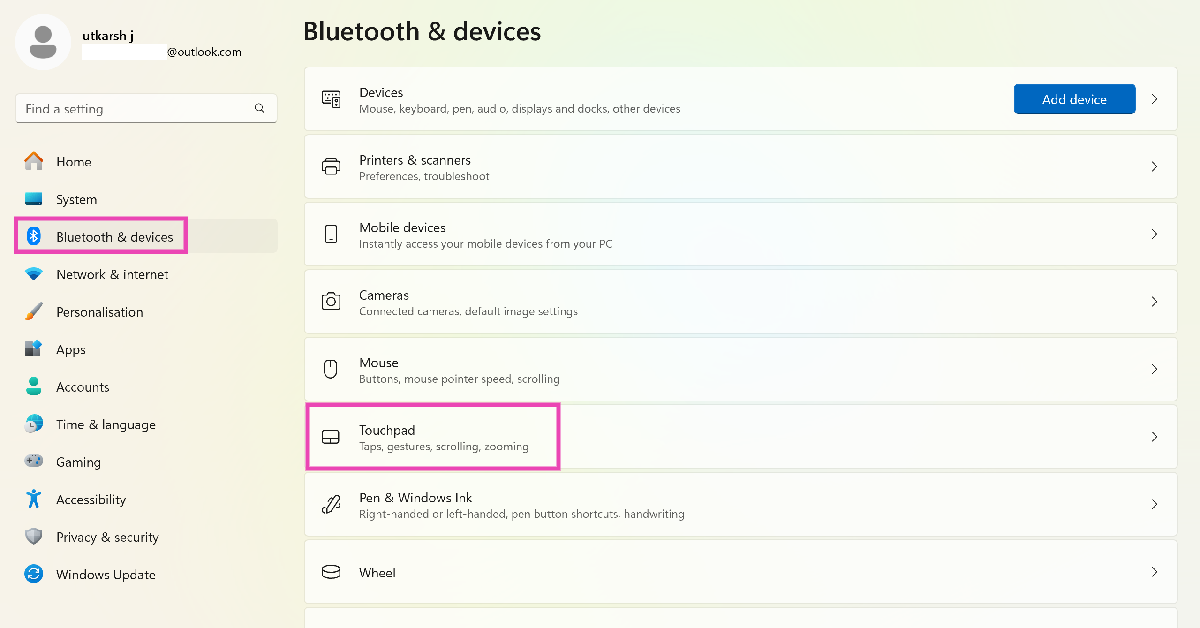Go to Network & internet section
Screen dimensions: 1200x628
(112, 274)
